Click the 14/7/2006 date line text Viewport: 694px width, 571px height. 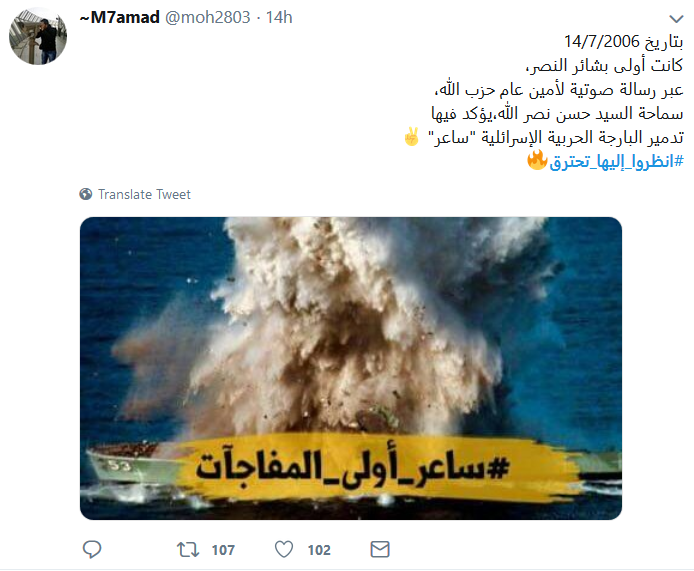pyautogui.click(x=624, y=42)
